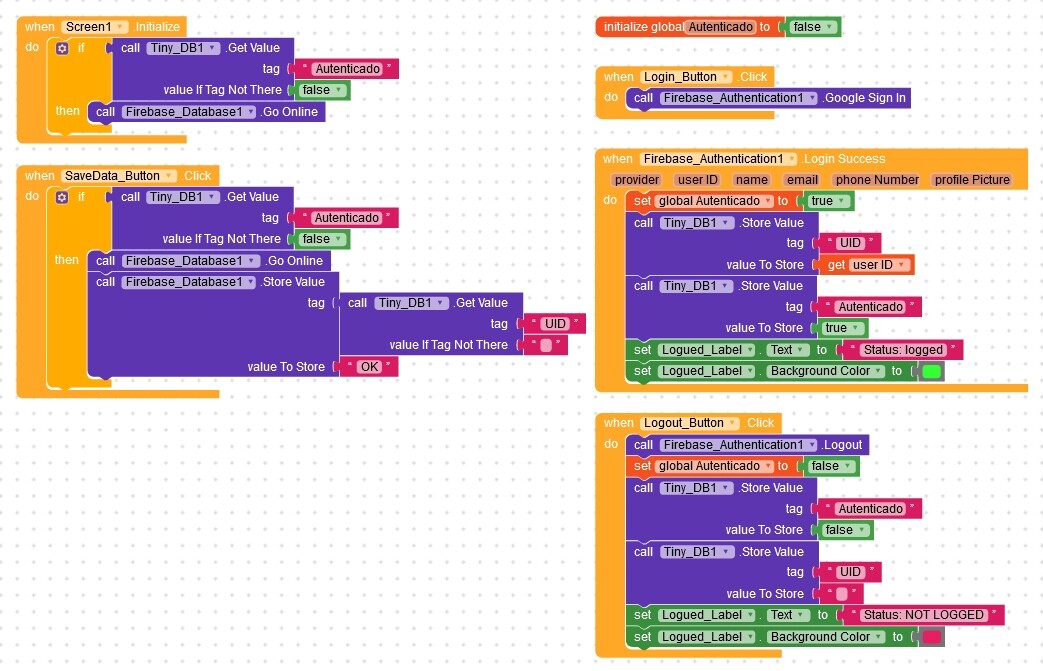Toggle the false value in SaveData_Button if condition

(322, 239)
